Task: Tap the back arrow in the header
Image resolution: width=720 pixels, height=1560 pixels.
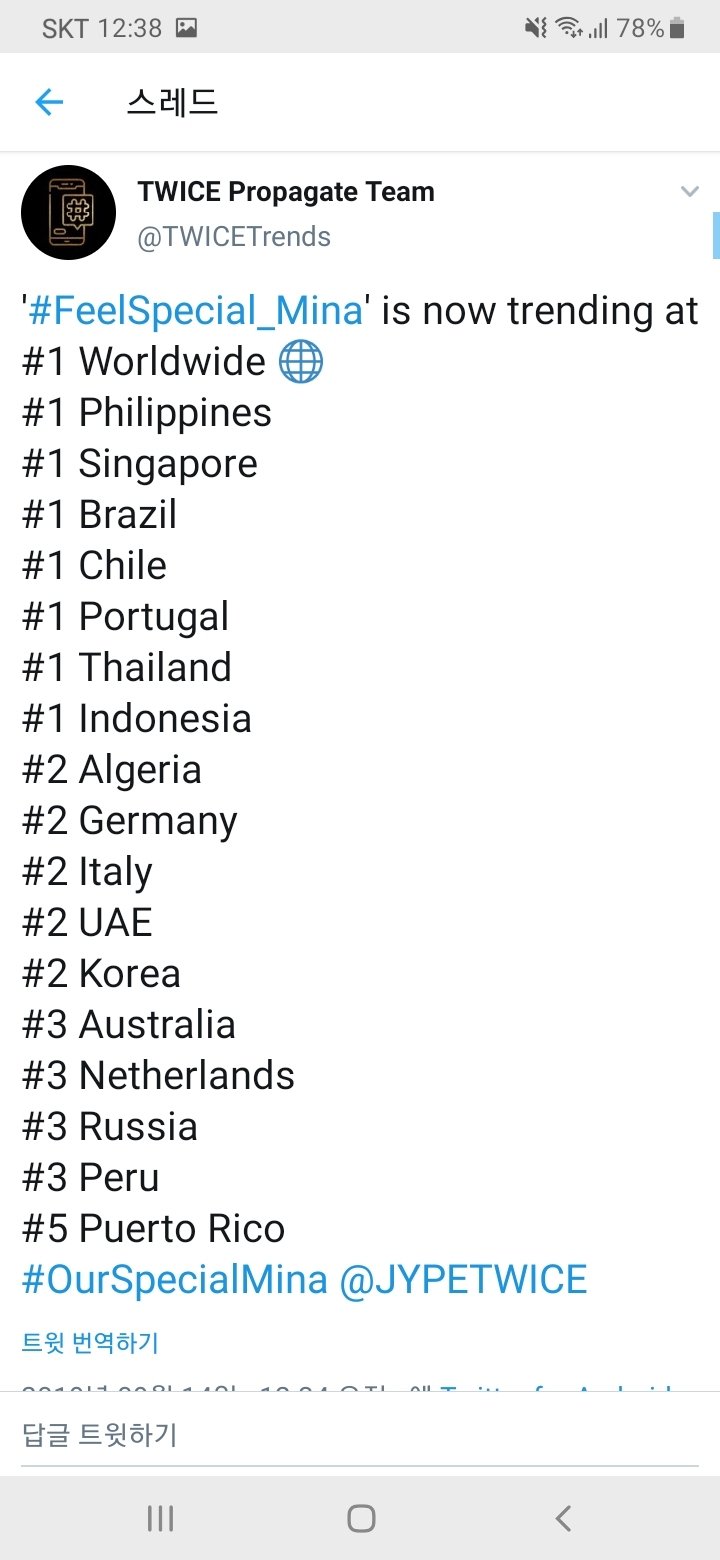Action: 49,102
